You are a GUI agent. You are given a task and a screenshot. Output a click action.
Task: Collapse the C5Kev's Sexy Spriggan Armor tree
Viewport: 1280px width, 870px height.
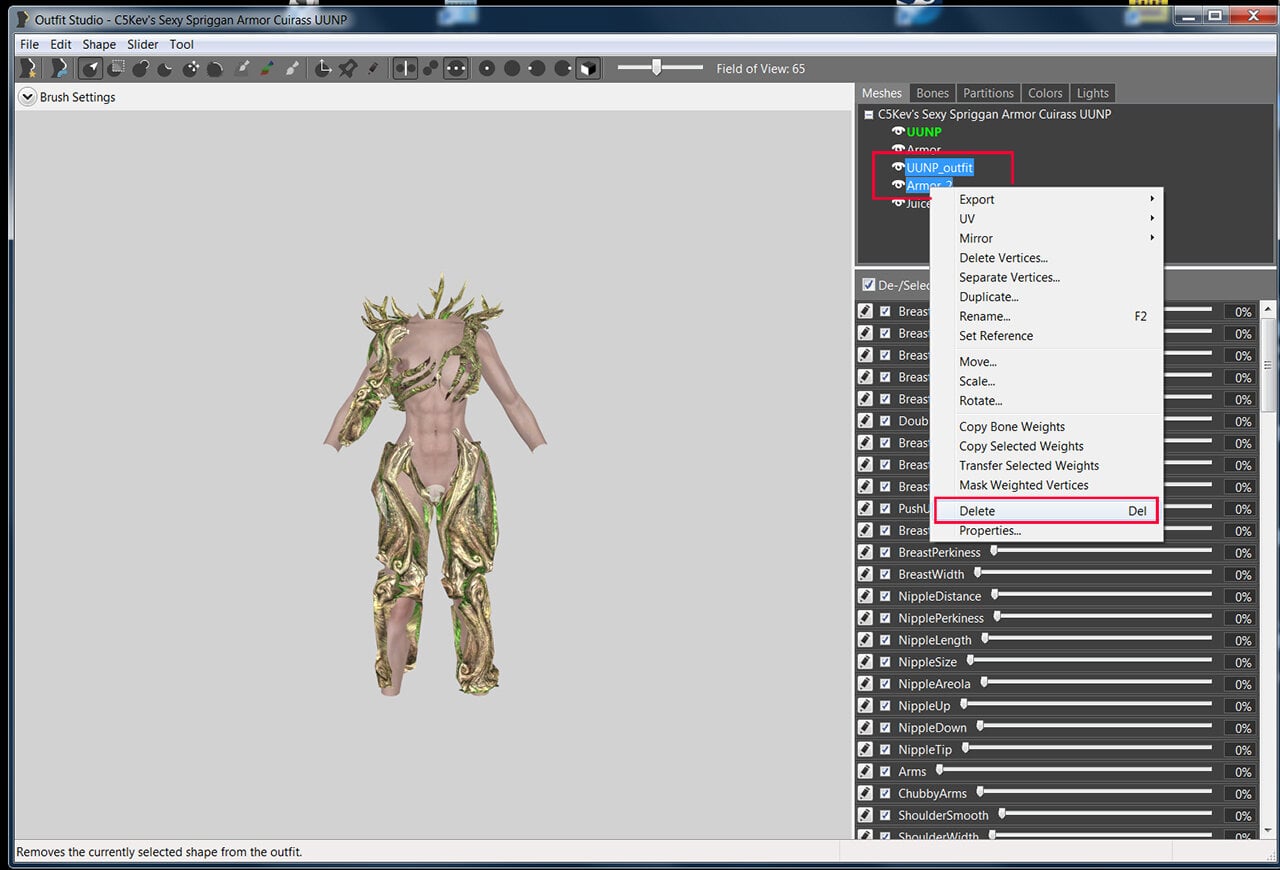click(x=869, y=114)
